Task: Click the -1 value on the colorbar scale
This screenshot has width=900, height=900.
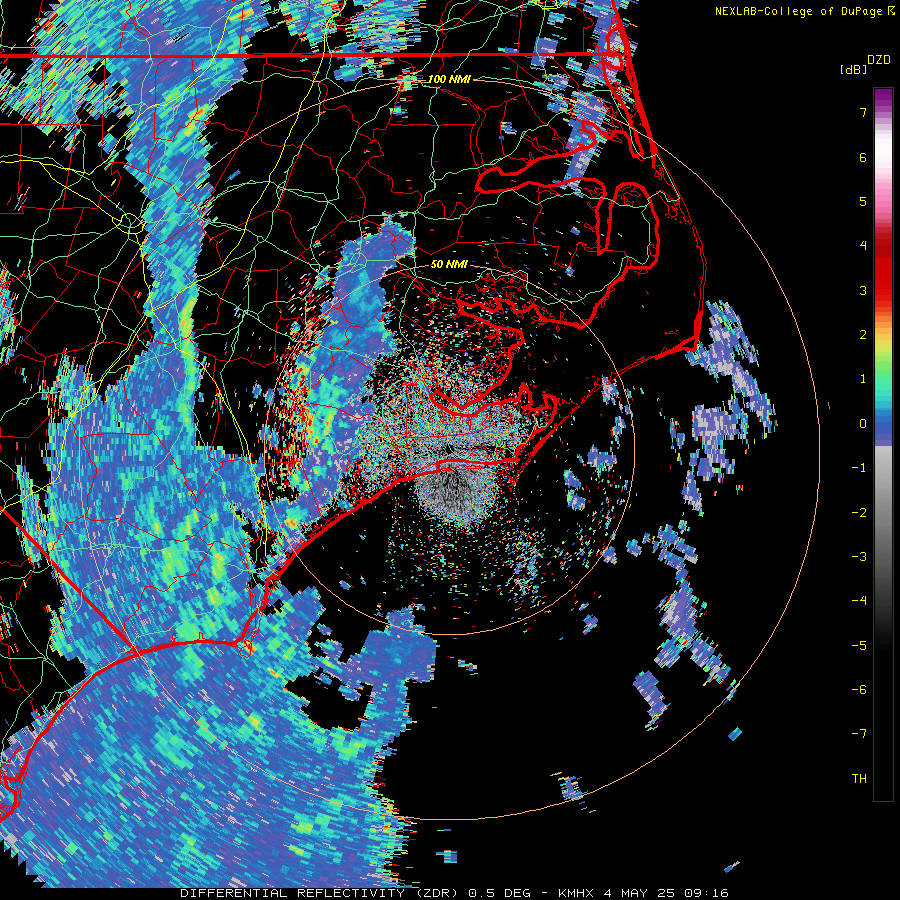Action: tap(859, 468)
